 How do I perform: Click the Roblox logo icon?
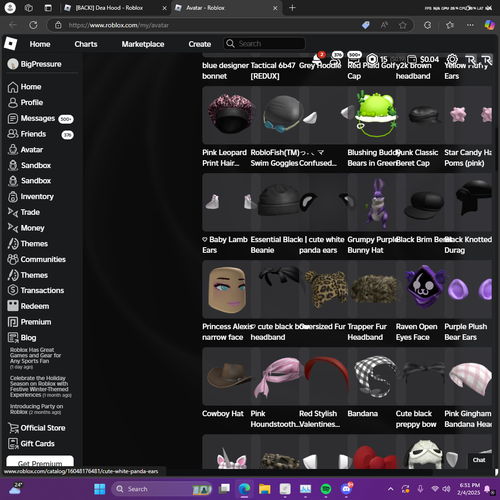pyautogui.click(x=11, y=44)
